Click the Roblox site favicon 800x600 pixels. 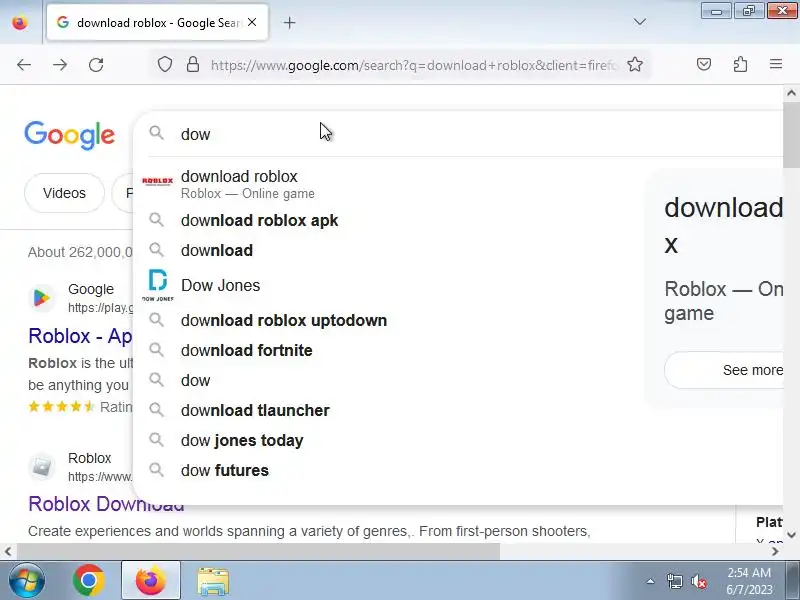(42, 466)
